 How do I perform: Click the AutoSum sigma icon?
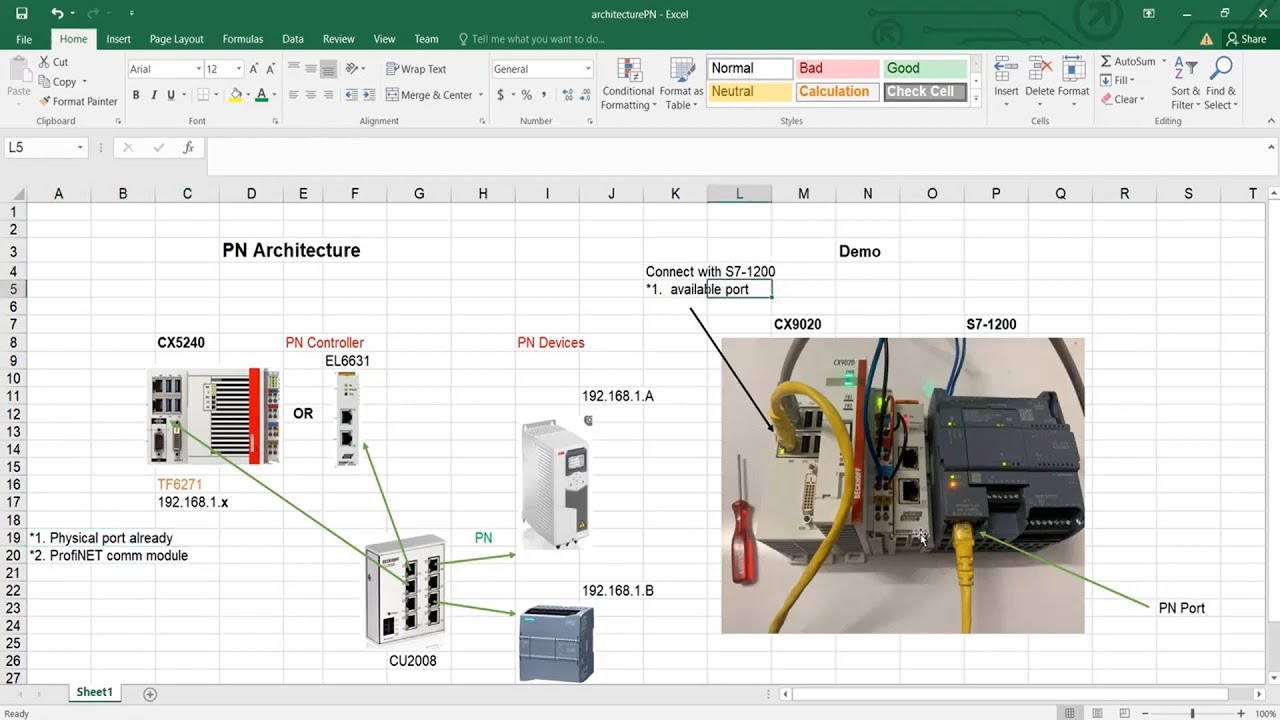pyautogui.click(x=1106, y=62)
